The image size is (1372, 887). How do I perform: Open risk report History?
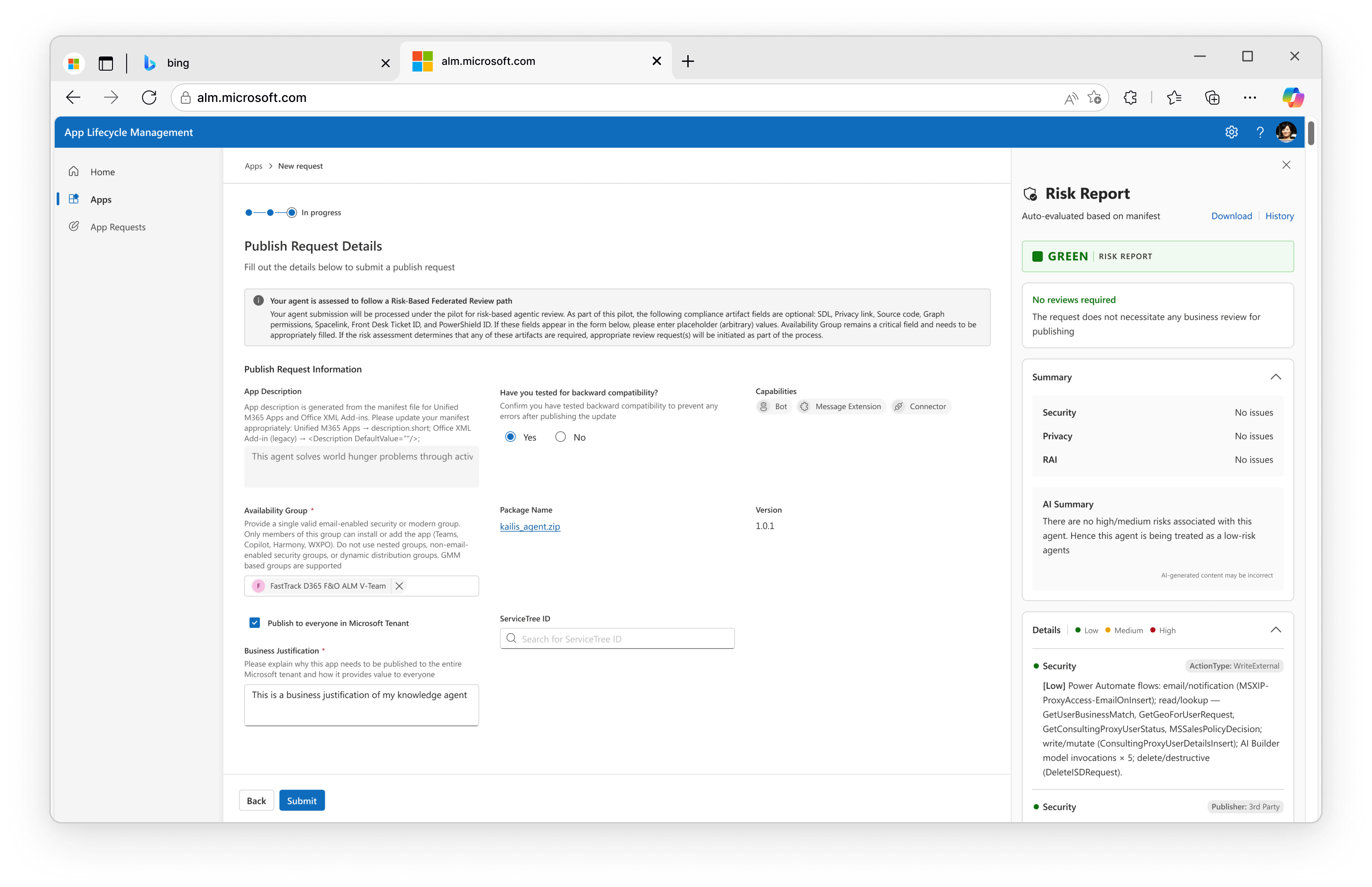pyautogui.click(x=1279, y=216)
